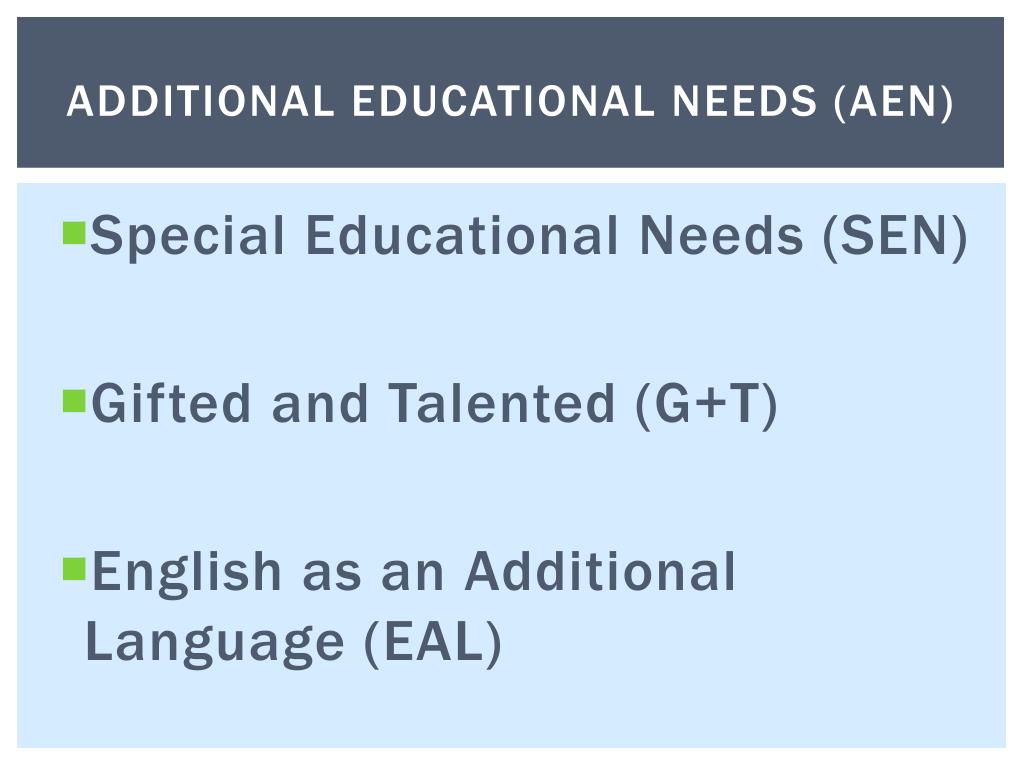Click the '(AEN)' abbreviation in the header
Screen dimensions: 1024x768
coord(893,102)
